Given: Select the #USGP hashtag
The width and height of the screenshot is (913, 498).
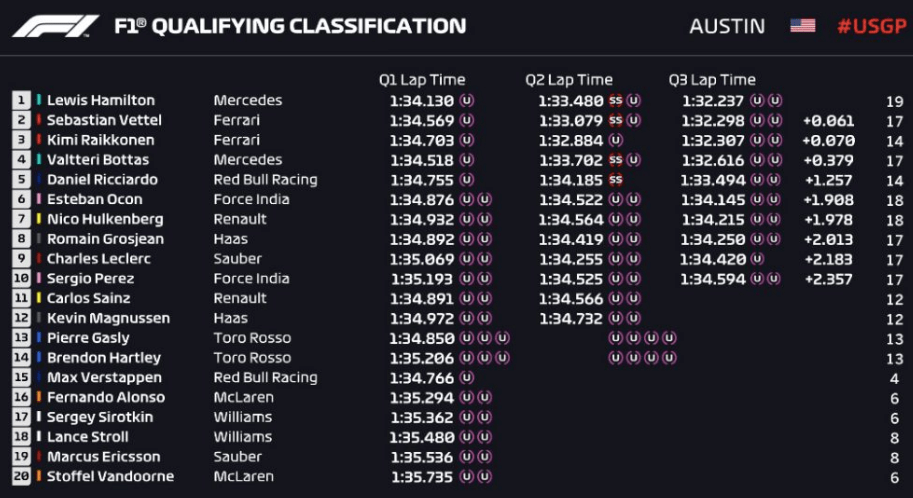Looking at the screenshot, I should click(872, 26).
